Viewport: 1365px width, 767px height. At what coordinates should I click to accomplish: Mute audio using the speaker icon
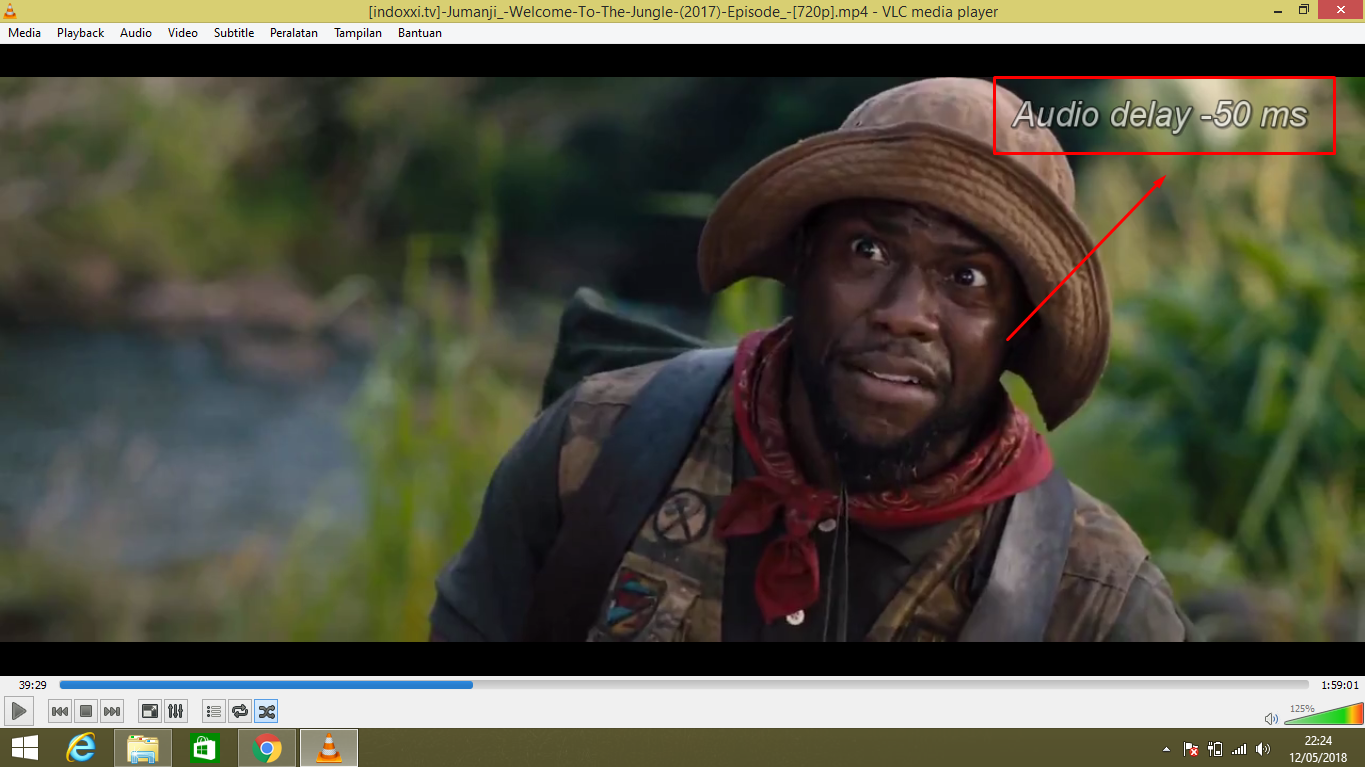coord(1271,718)
